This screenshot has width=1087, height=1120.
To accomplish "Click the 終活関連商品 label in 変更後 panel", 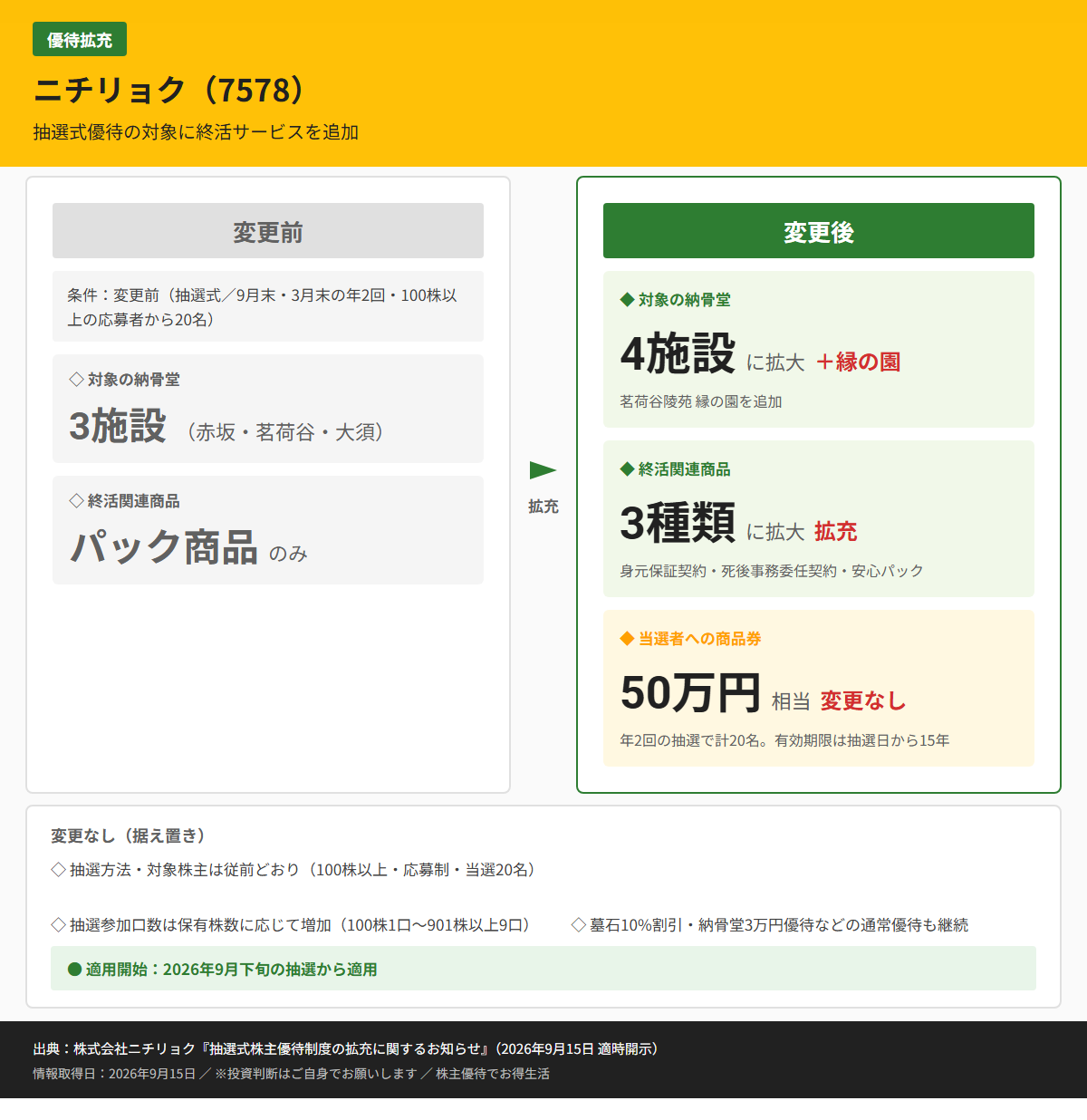I will (x=675, y=469).
